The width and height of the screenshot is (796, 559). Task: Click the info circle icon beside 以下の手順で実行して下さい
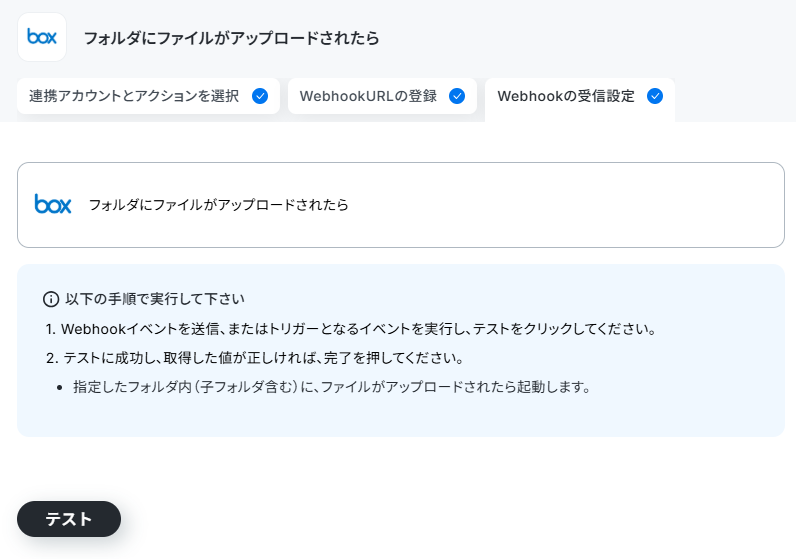point(51,299)
